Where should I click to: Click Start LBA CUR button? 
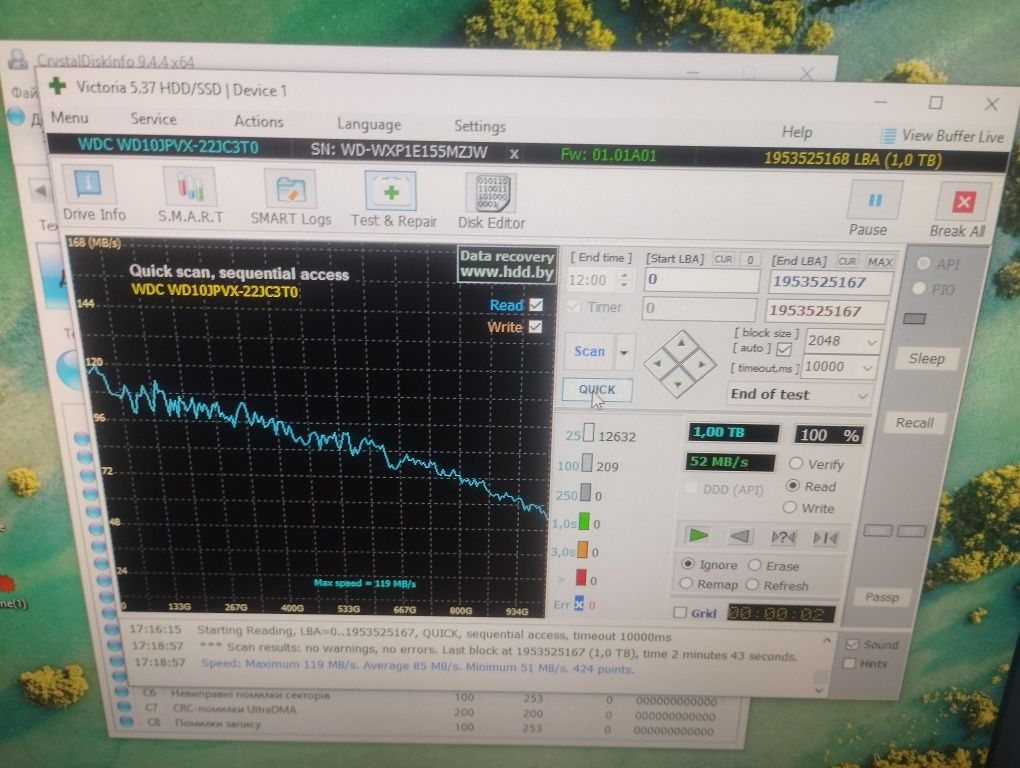click(x=723, y=259)
